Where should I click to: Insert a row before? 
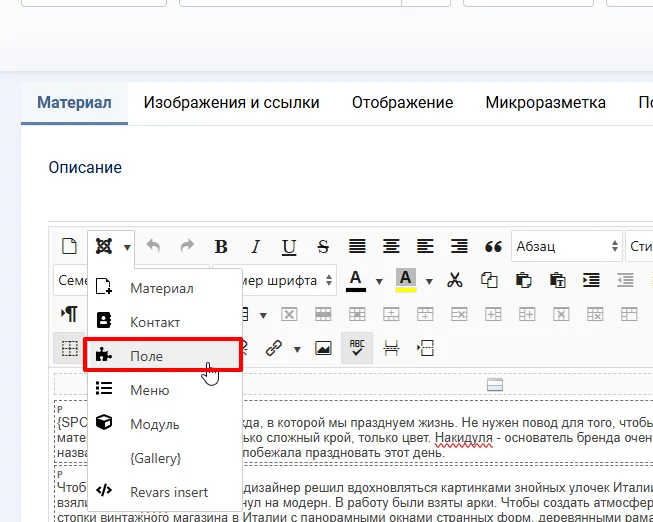391,315
